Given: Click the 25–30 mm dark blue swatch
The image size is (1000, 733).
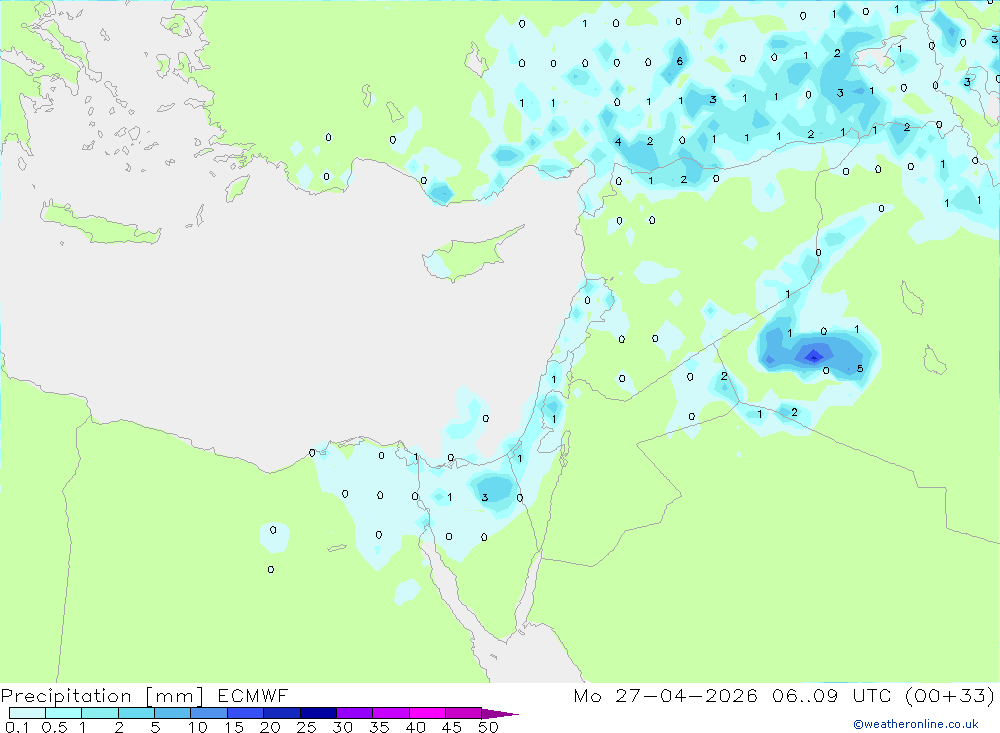Looking at the screenshot, I should (318, 713).
